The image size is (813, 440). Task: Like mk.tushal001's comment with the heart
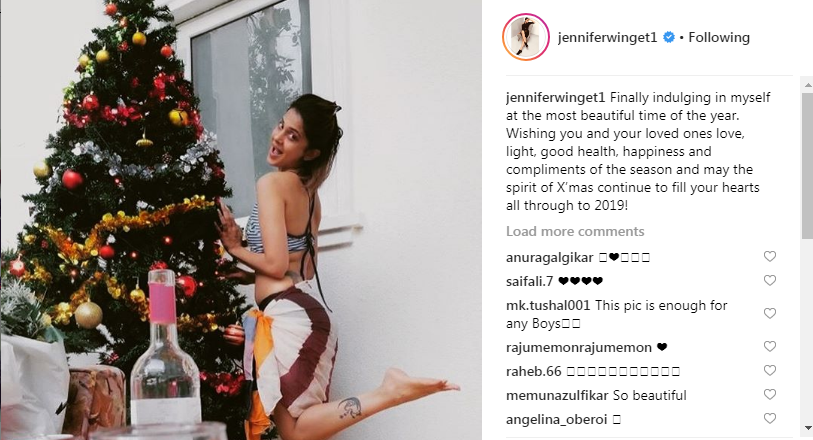770,314
